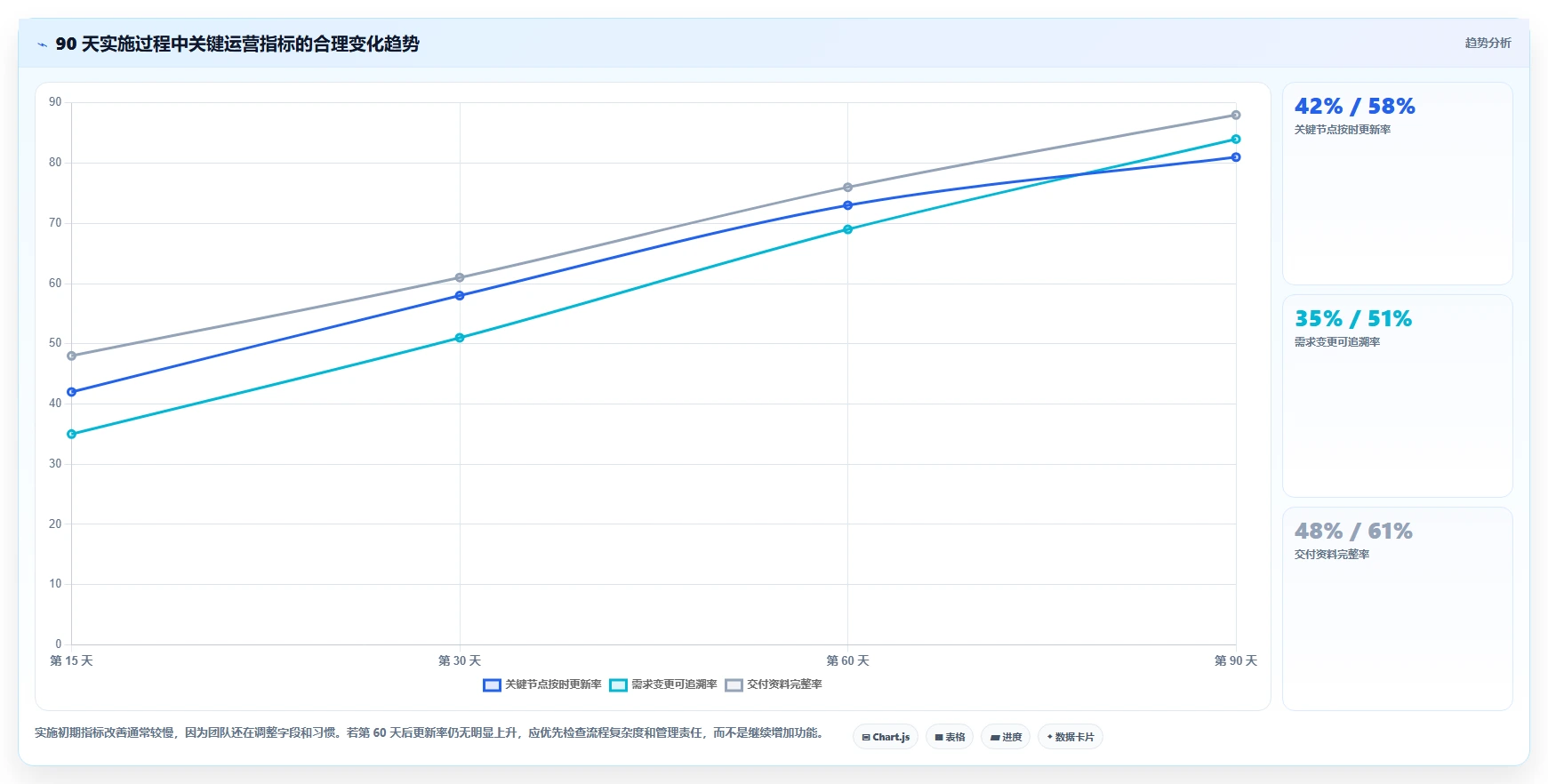Click the 关键节点按时更新率 card caption

point(1343,130)
